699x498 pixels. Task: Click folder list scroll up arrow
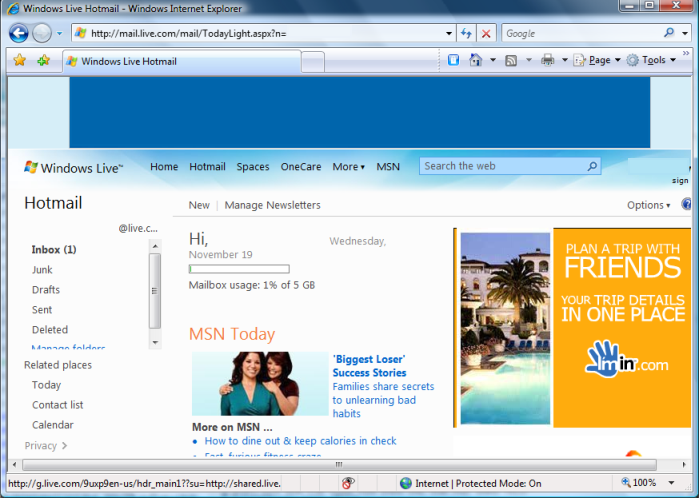[155, 246]
